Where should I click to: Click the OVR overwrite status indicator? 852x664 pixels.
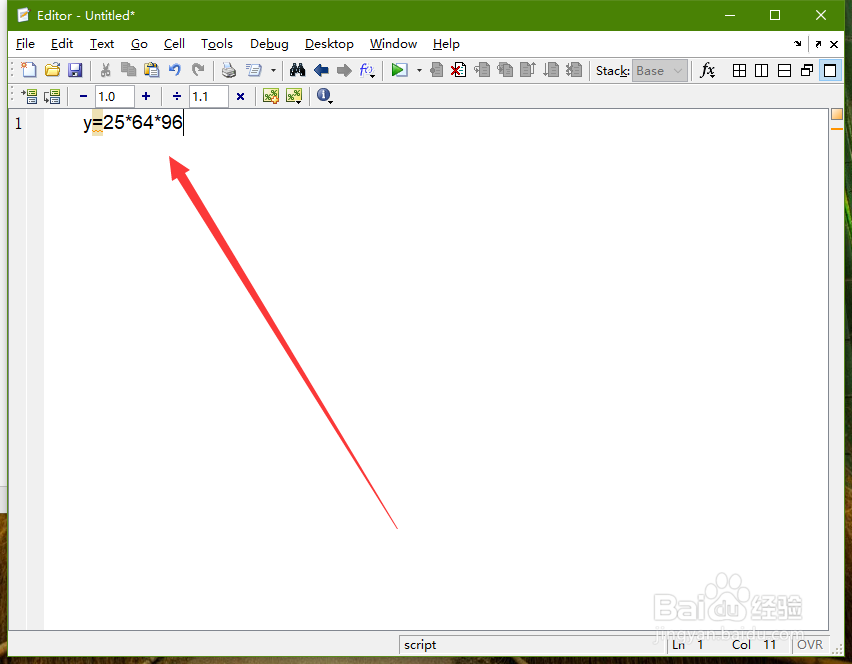tap(810, 644)
